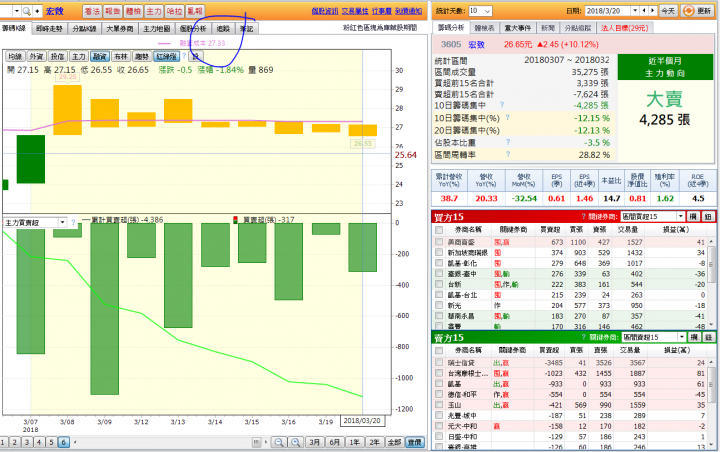
Task: Toggle the 紅綠燈 indicator button
Action: [166, 56]
